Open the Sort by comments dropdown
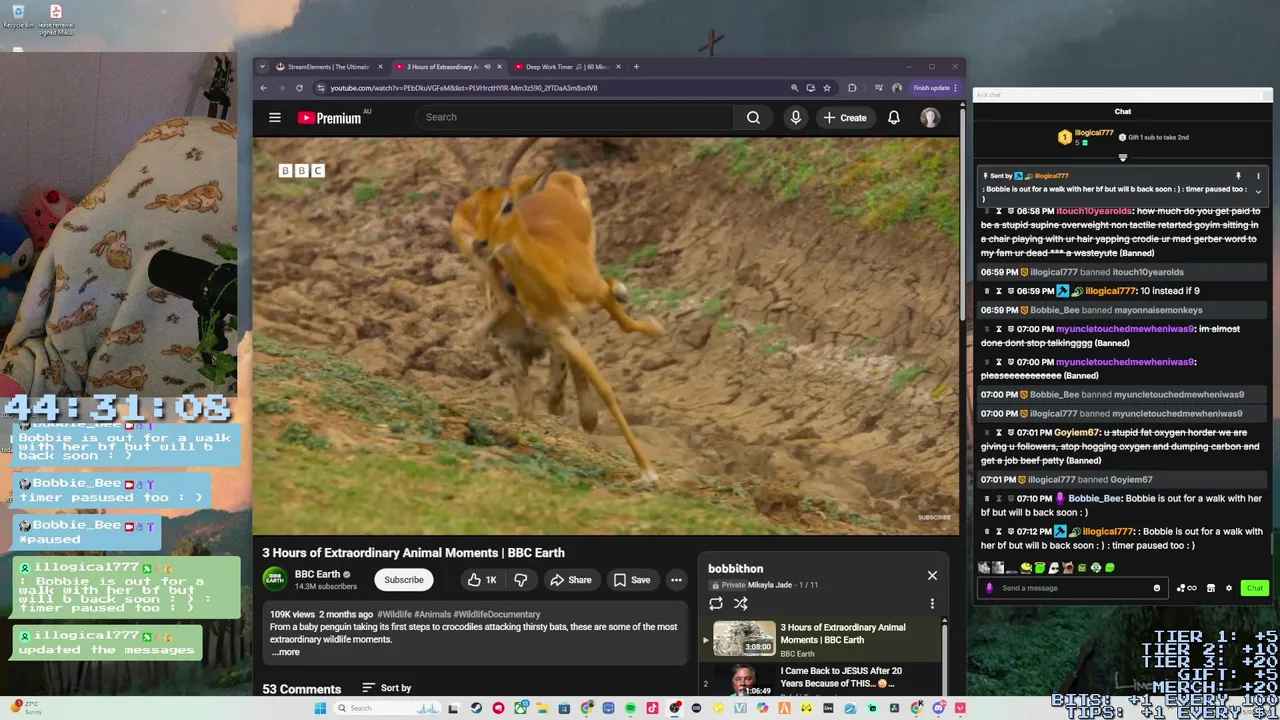 click(x=387, y=688)
